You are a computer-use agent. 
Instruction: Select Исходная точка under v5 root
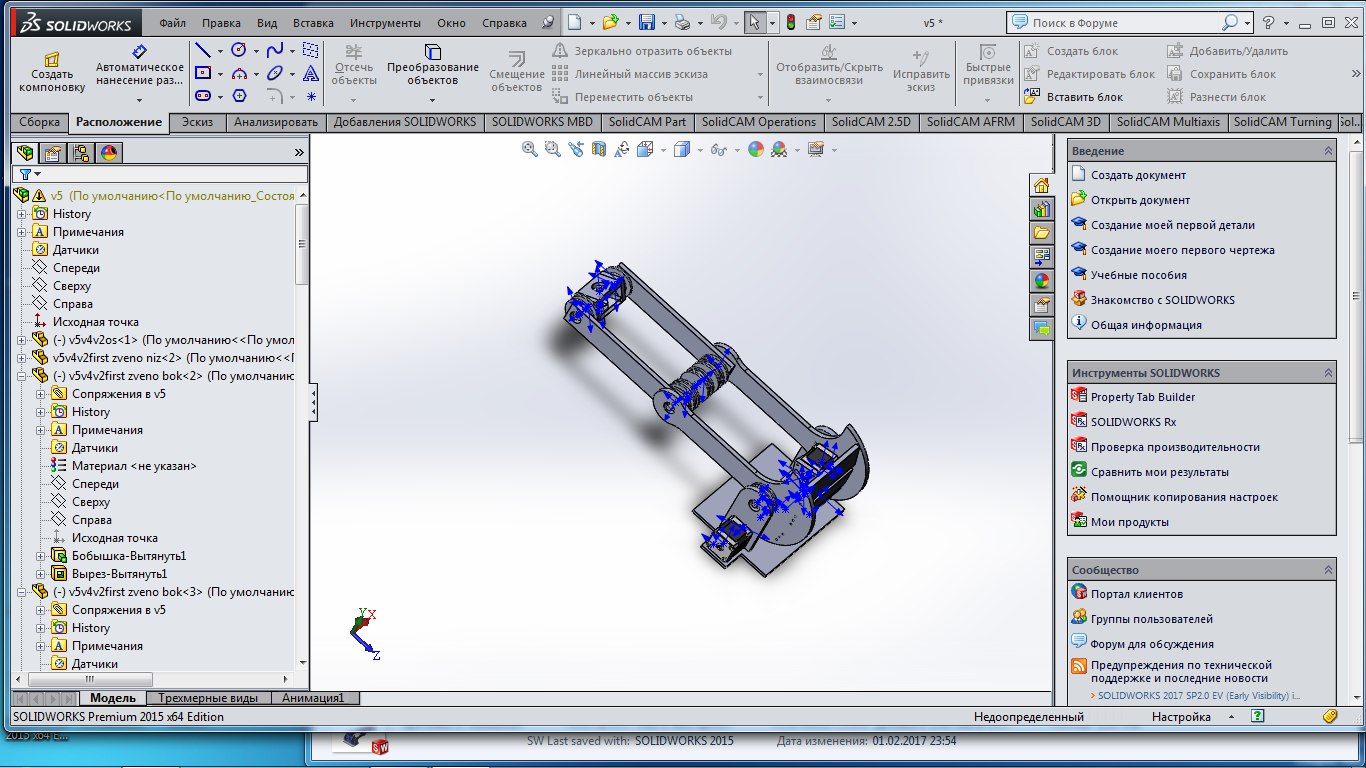(96, 322)
